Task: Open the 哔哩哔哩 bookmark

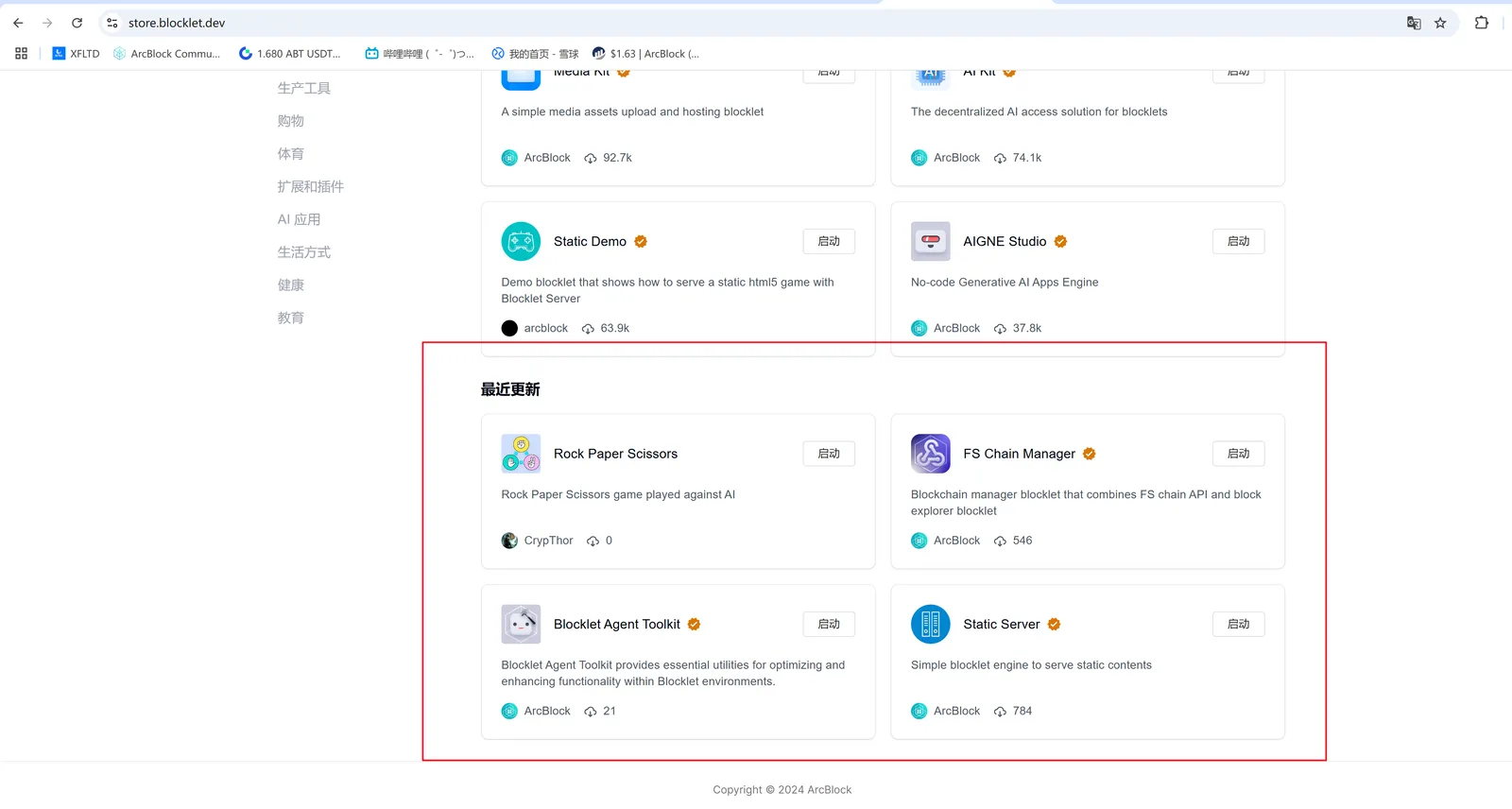Action: 420,54
